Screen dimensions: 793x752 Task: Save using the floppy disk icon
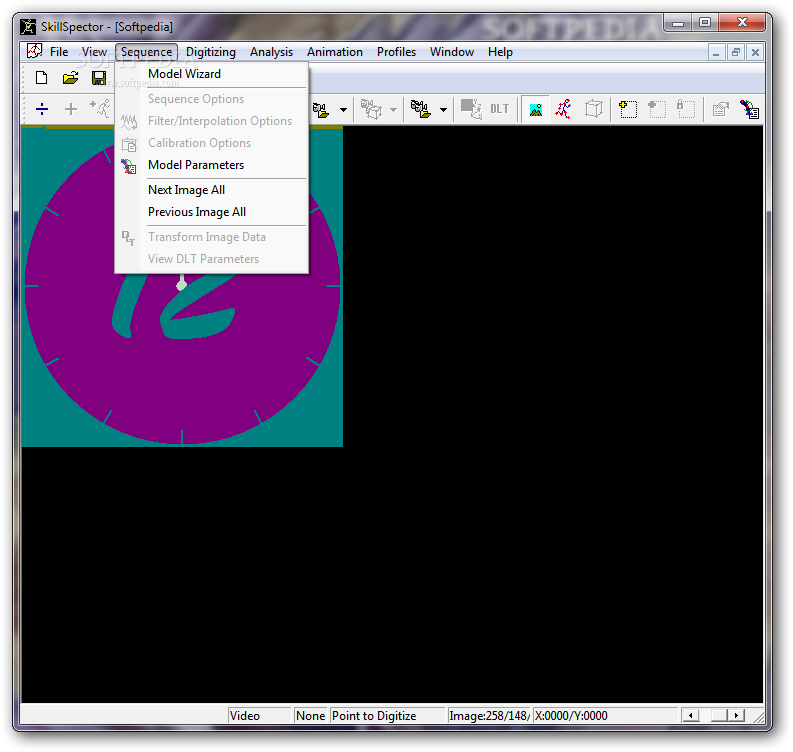coord(99,77)
